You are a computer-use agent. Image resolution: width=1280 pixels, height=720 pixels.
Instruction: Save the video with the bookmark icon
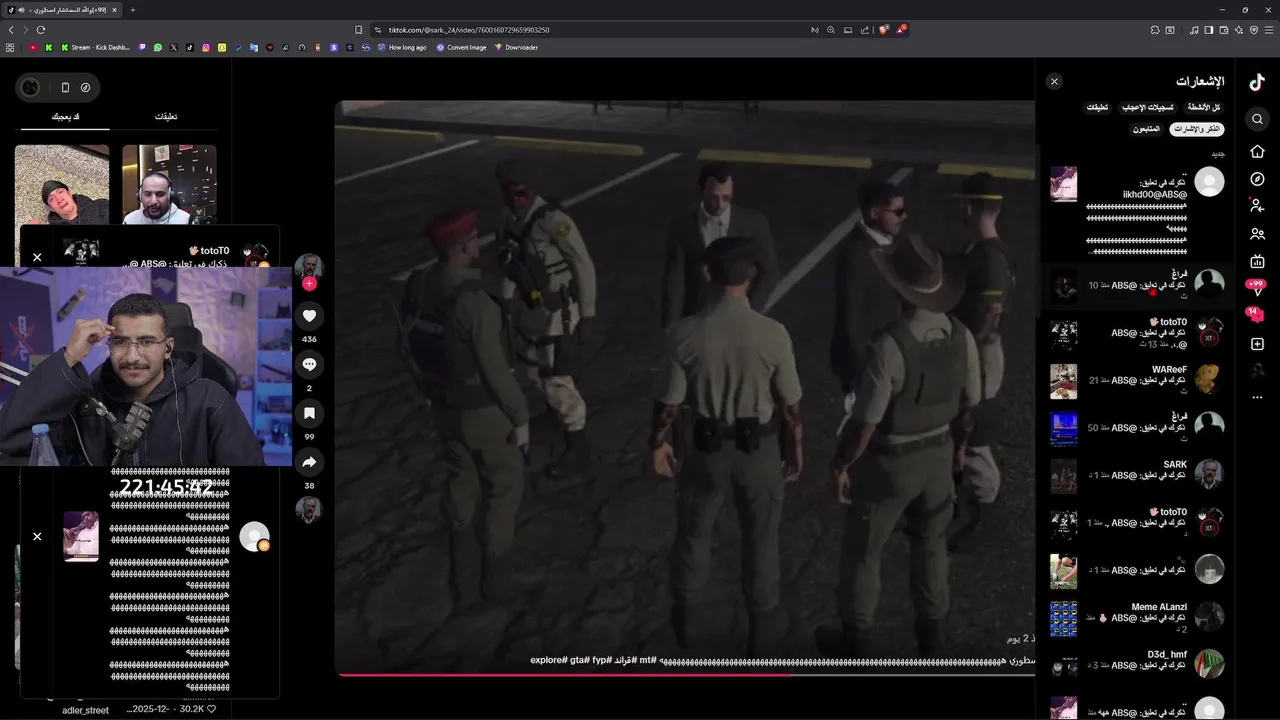(309, 413)
